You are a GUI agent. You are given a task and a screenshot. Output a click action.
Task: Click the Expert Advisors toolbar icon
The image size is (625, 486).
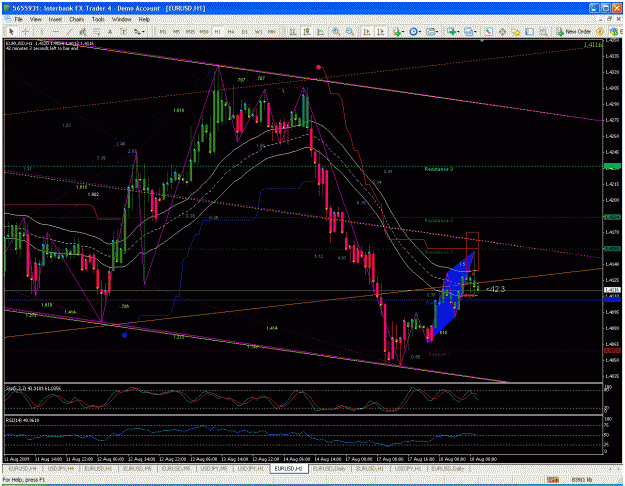click(616, 31)
